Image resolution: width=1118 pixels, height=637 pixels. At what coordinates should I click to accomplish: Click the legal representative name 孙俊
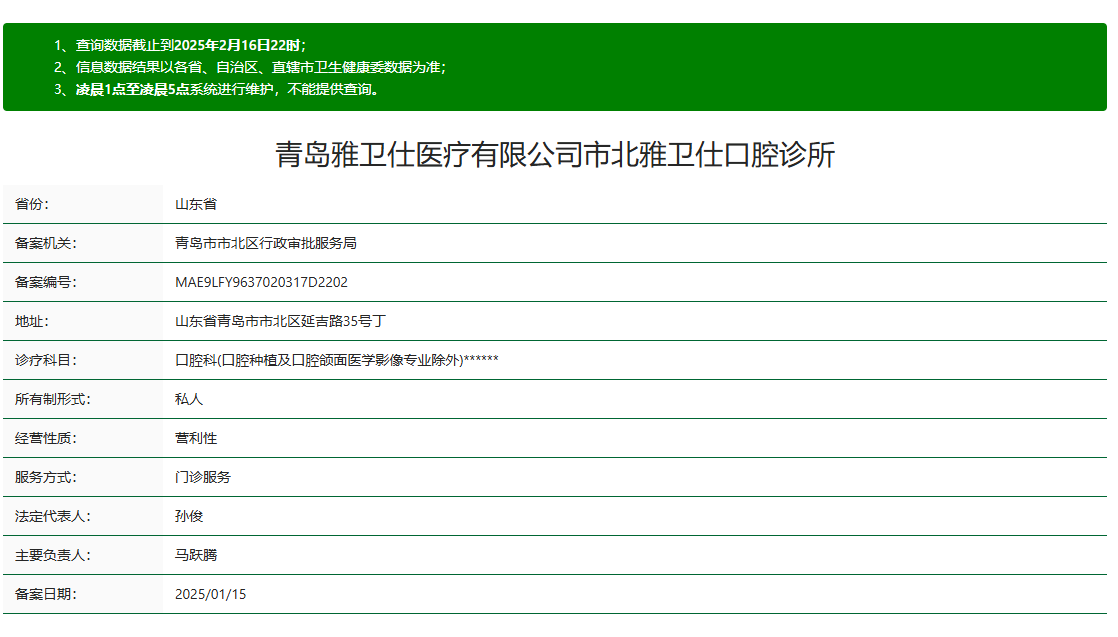(x=189, y=516)
